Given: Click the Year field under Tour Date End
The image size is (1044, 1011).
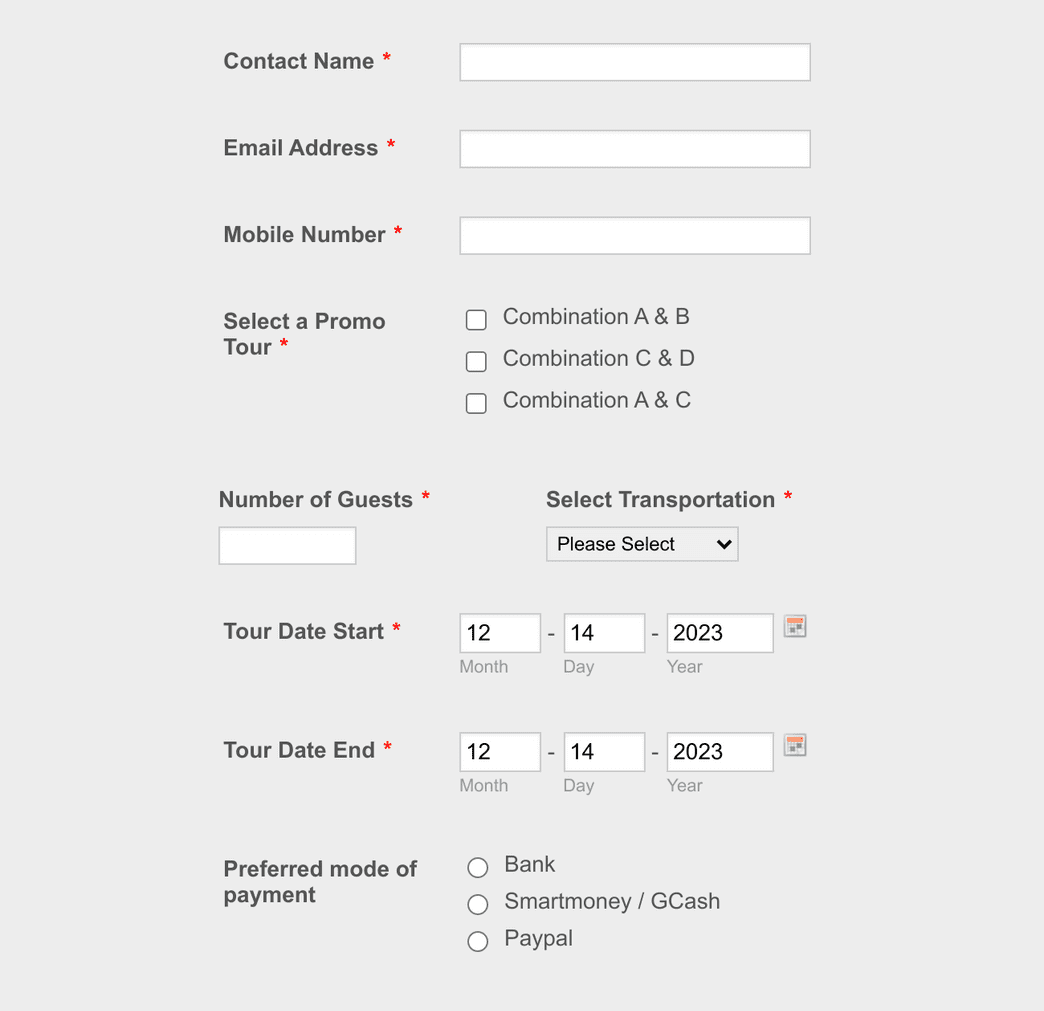Looking at the screenshot, I should (x=719, y=751).
